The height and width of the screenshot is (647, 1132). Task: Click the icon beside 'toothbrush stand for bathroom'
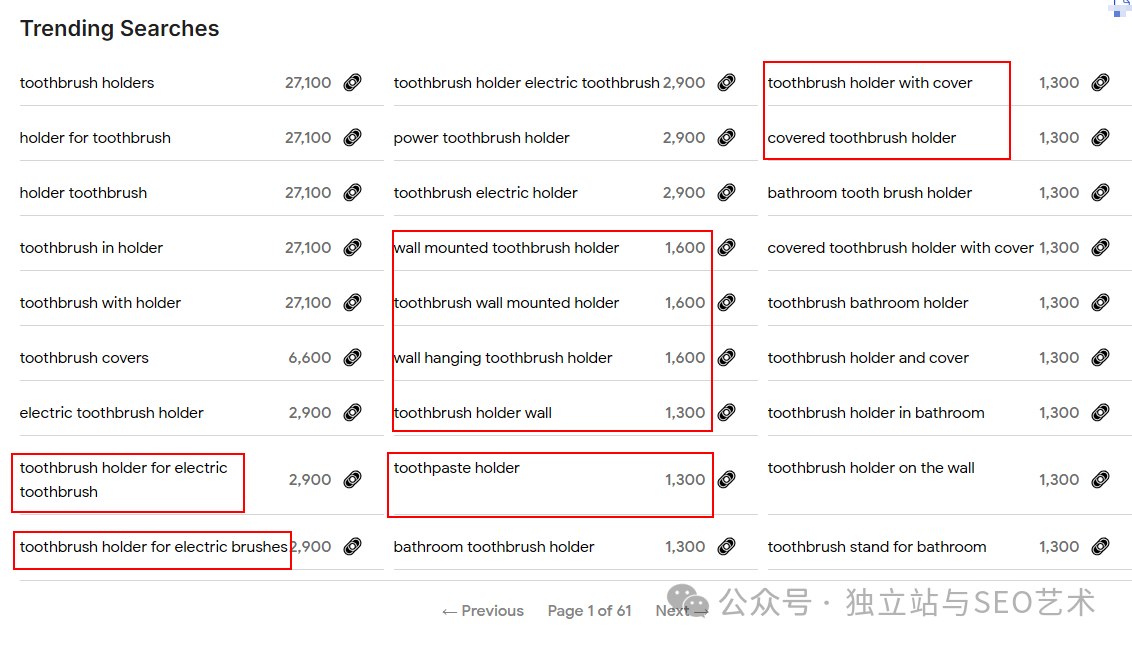pos(1100,547)
